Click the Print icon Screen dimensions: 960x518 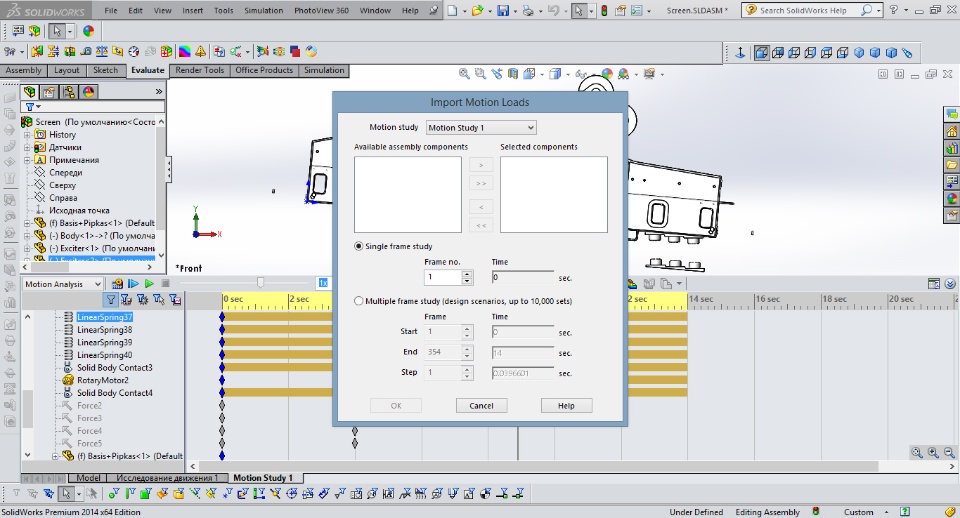pyautogui.click(x=528, y=10)
